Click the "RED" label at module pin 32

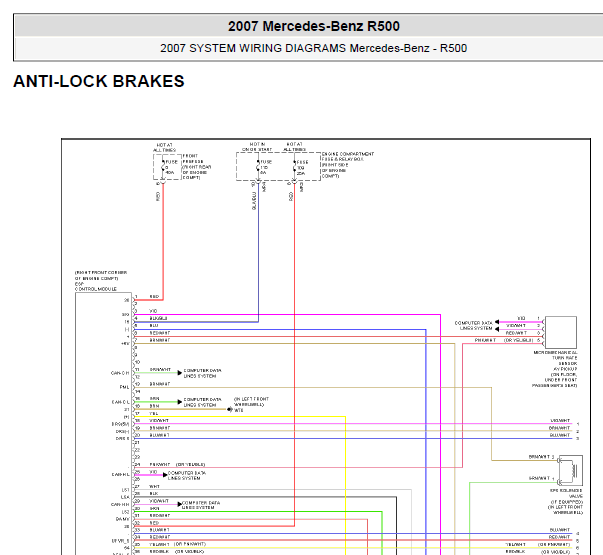coord(154,523)
